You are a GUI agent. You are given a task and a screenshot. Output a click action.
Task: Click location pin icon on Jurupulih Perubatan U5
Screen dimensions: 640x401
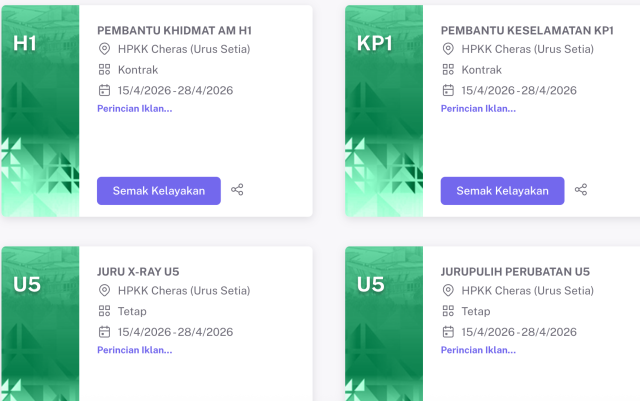(x=448, y=291)
